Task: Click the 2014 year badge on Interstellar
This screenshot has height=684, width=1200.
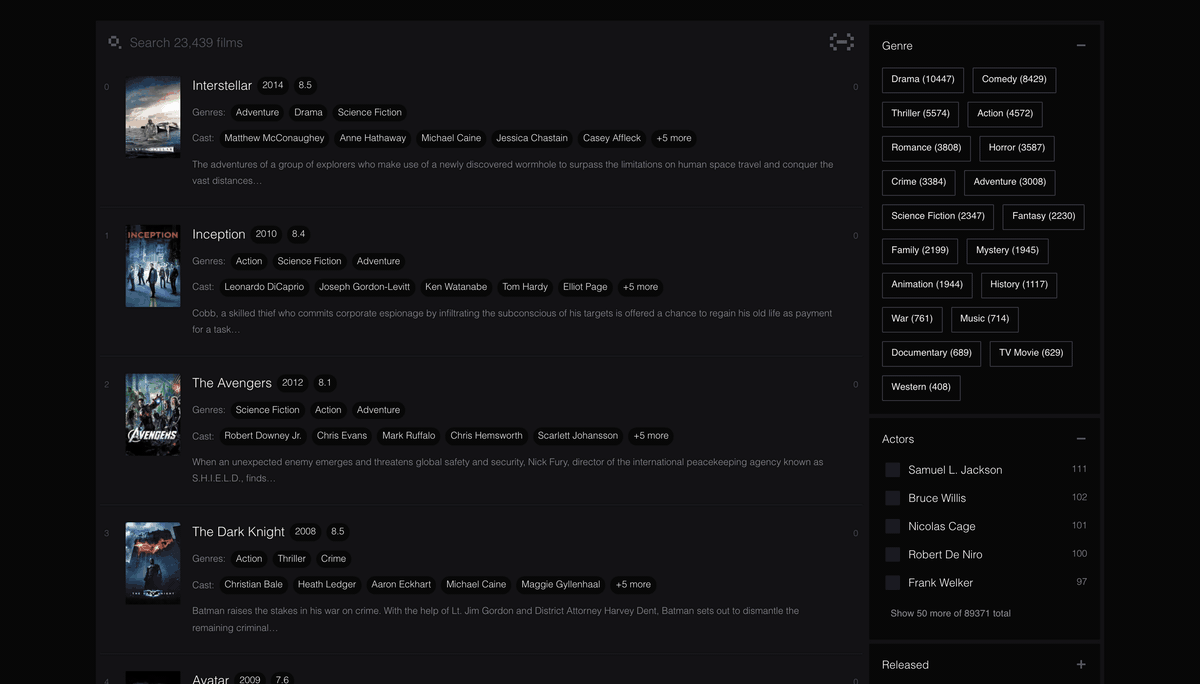Action: 273,86
